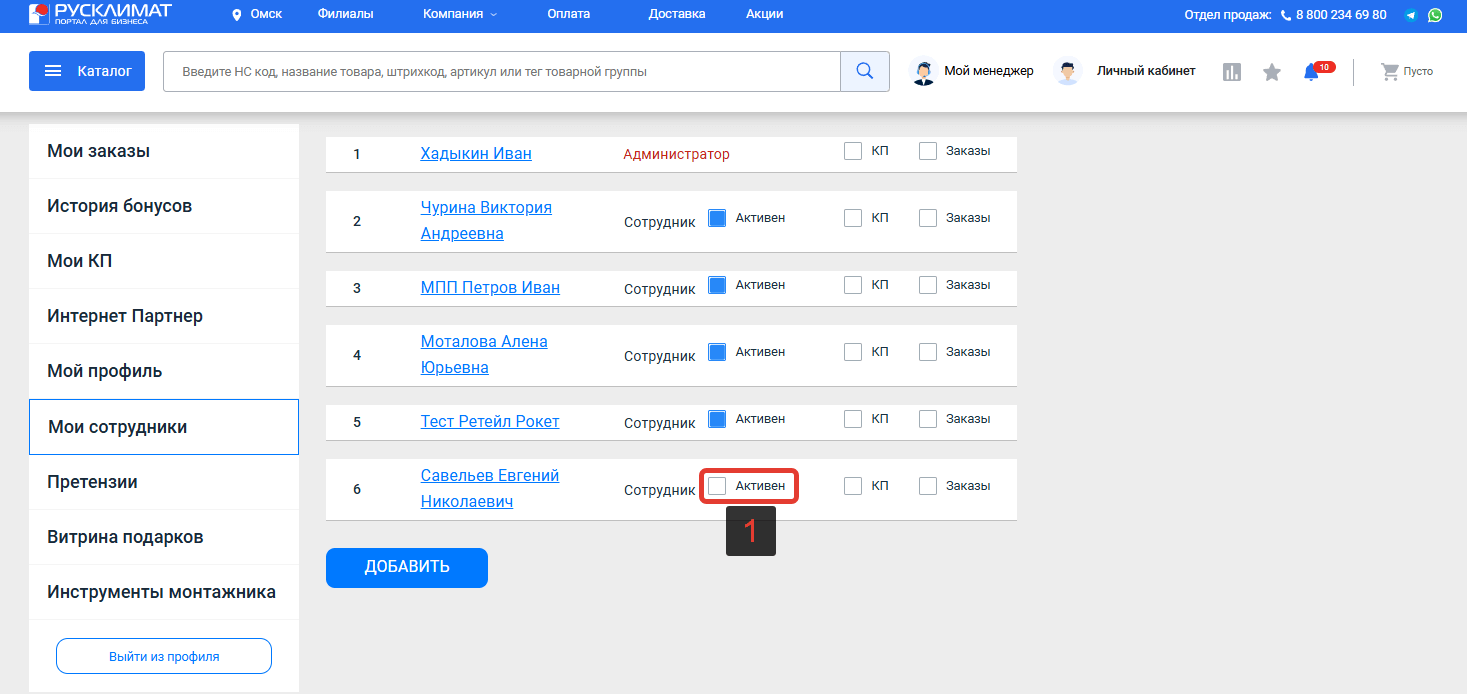
Task: Click Выйти из профиля button
Action: tap(164, 656)
